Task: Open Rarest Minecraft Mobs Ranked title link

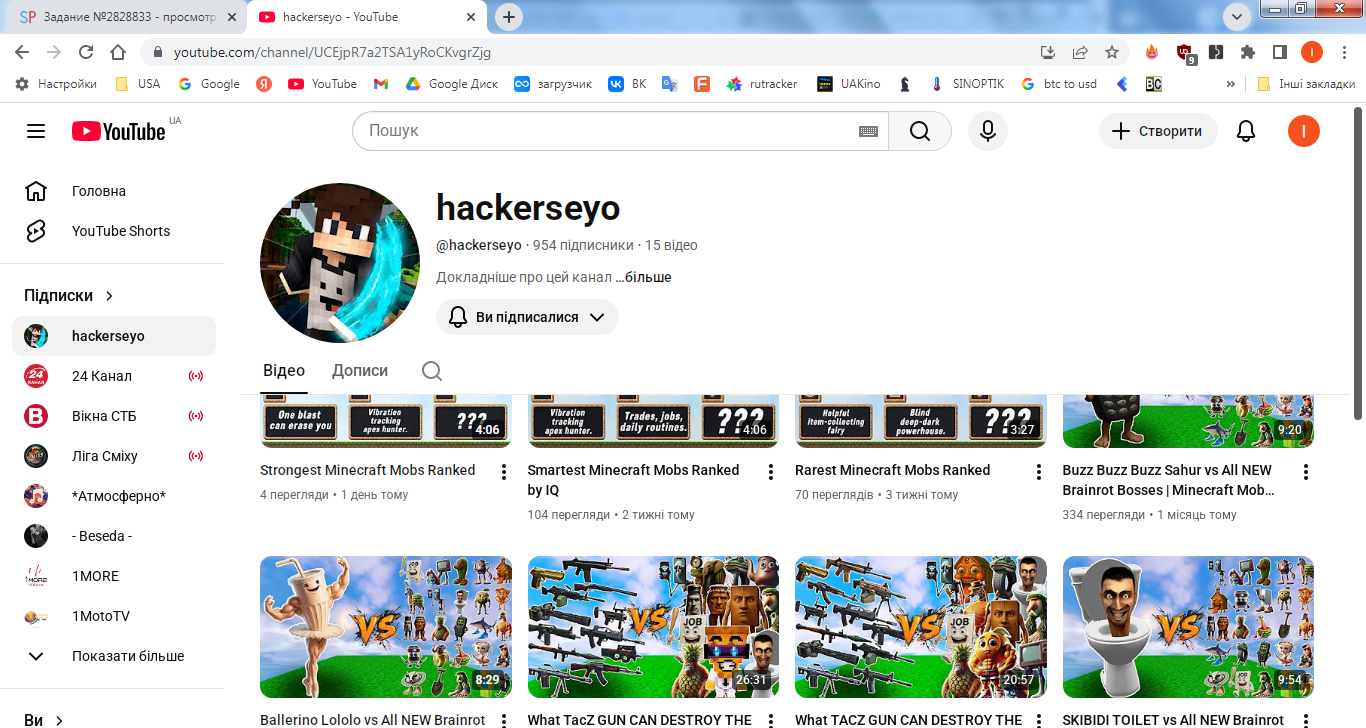Action: pyautogui.click(x=892, y=470)
